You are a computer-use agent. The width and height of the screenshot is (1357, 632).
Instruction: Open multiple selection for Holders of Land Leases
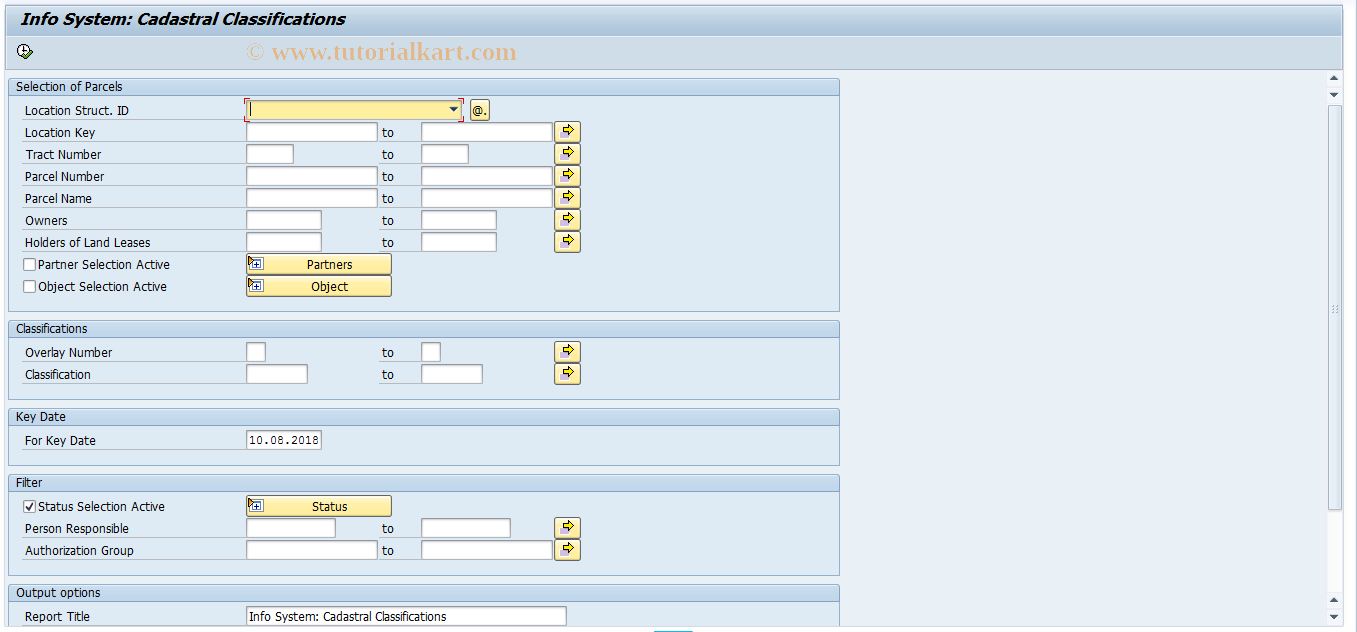click(568, 242)
